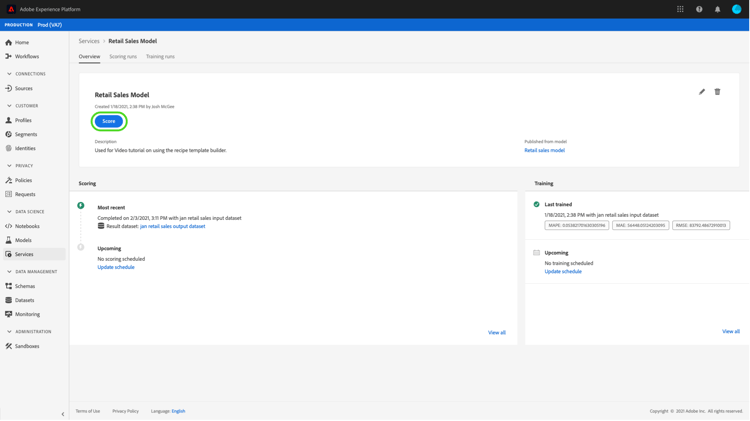Collapse the Privacy section

click(x=9, y=166)
